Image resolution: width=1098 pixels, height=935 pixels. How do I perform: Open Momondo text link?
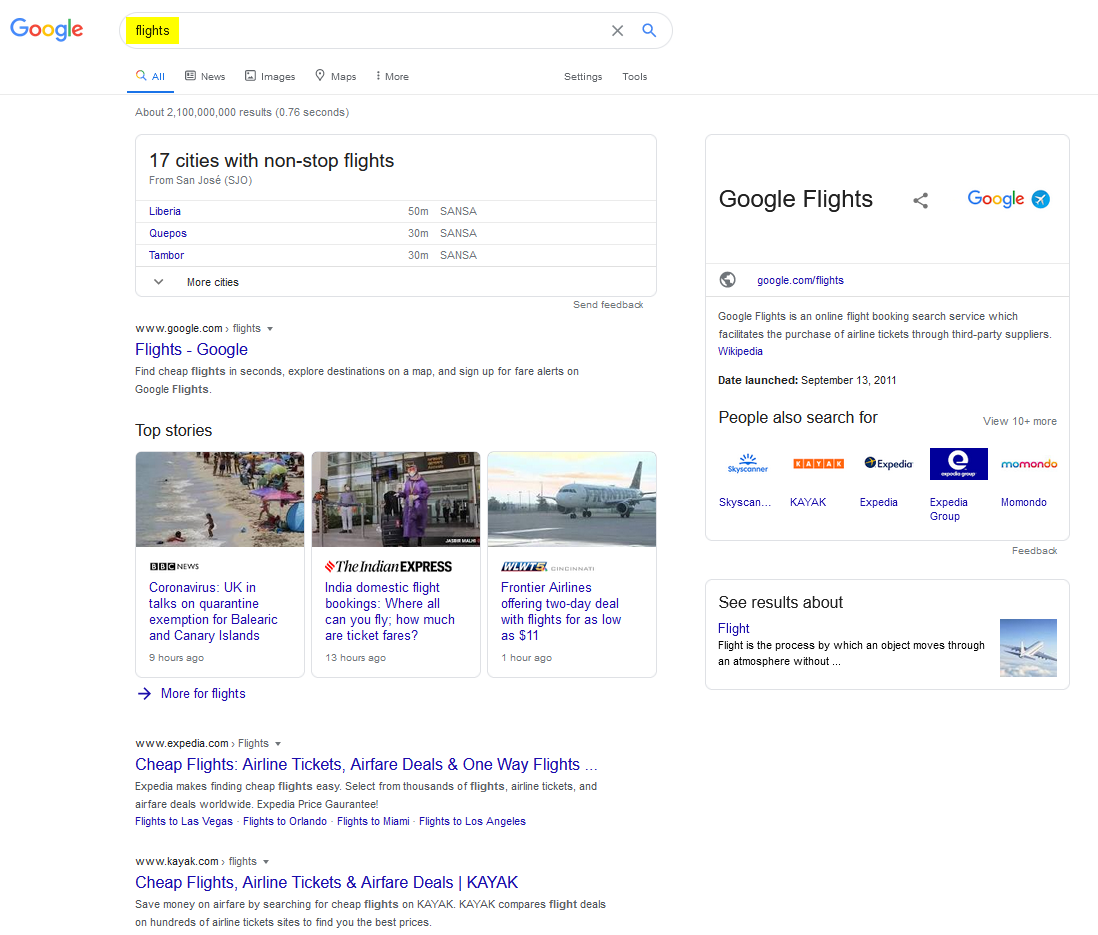pos(1024,502)
